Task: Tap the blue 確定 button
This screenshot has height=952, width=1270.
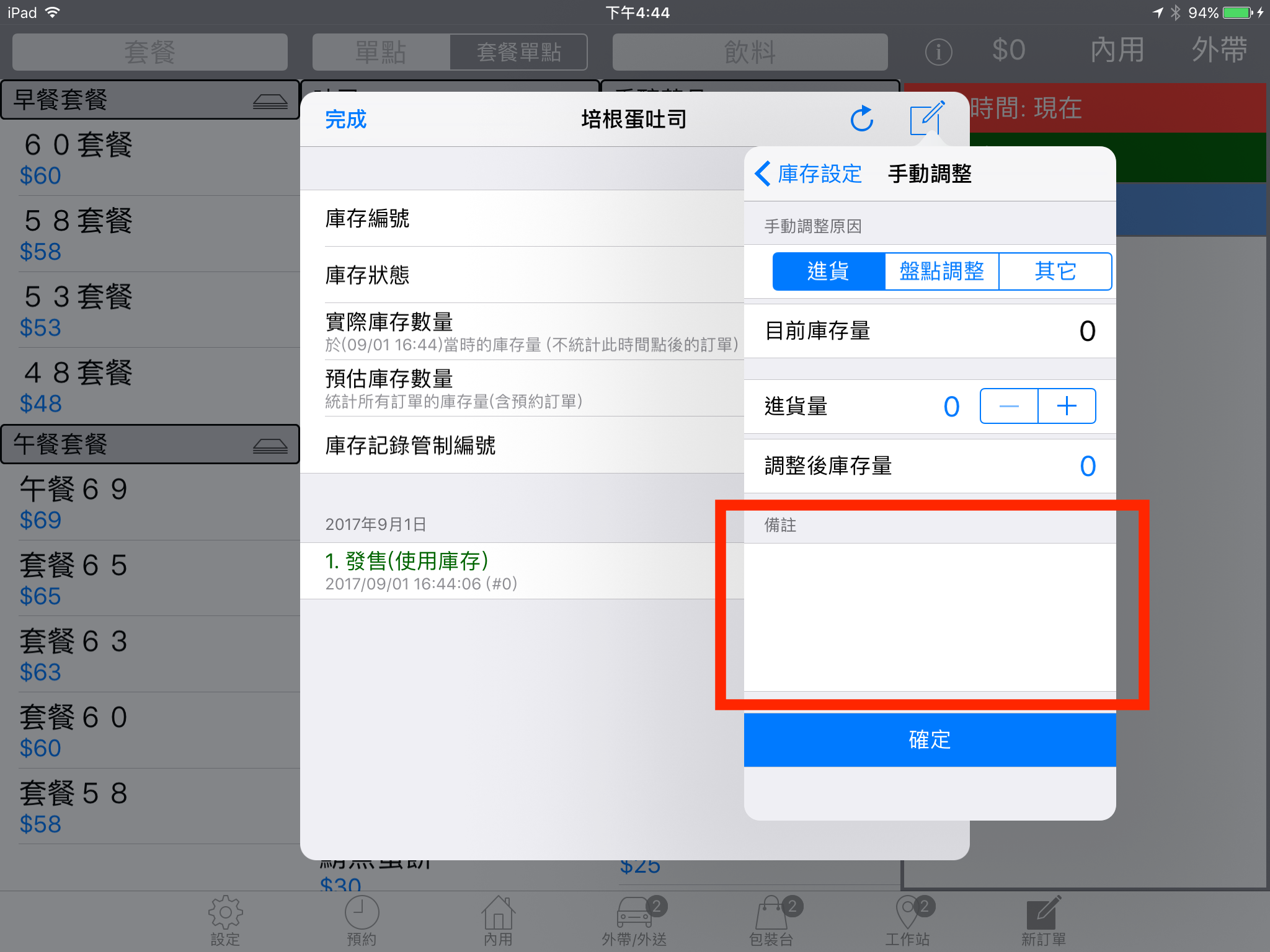Action: click(930, 739)
